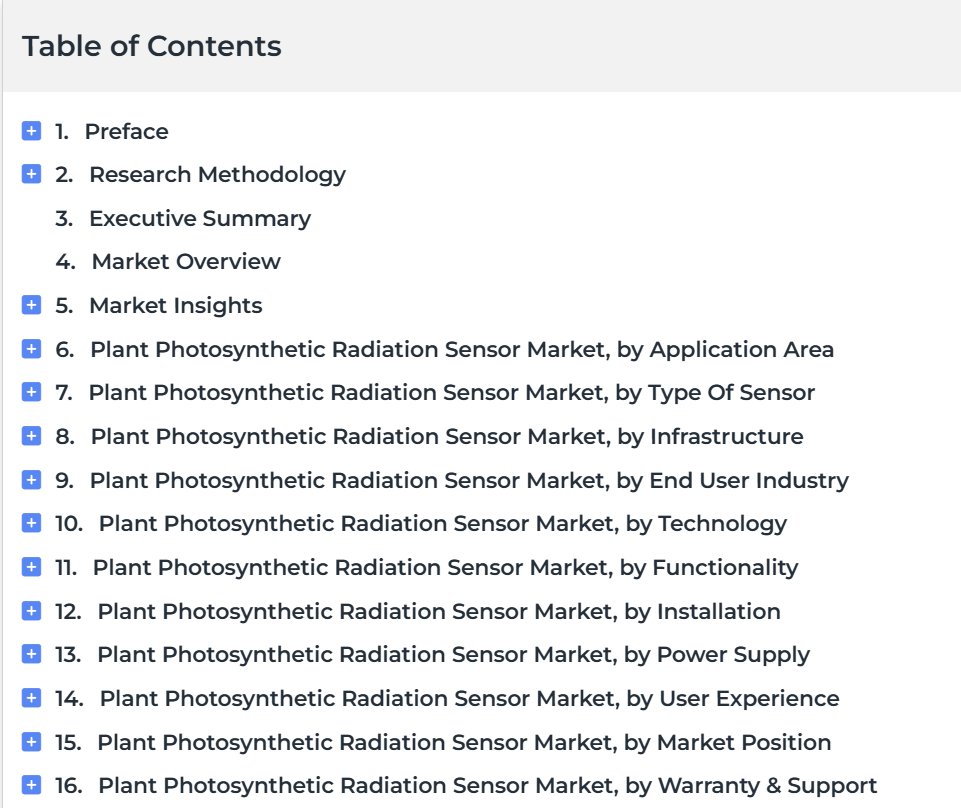Screen dimensions: 961x808
Task: Click plus icon beside Market Position section
Action: (31, 742)
